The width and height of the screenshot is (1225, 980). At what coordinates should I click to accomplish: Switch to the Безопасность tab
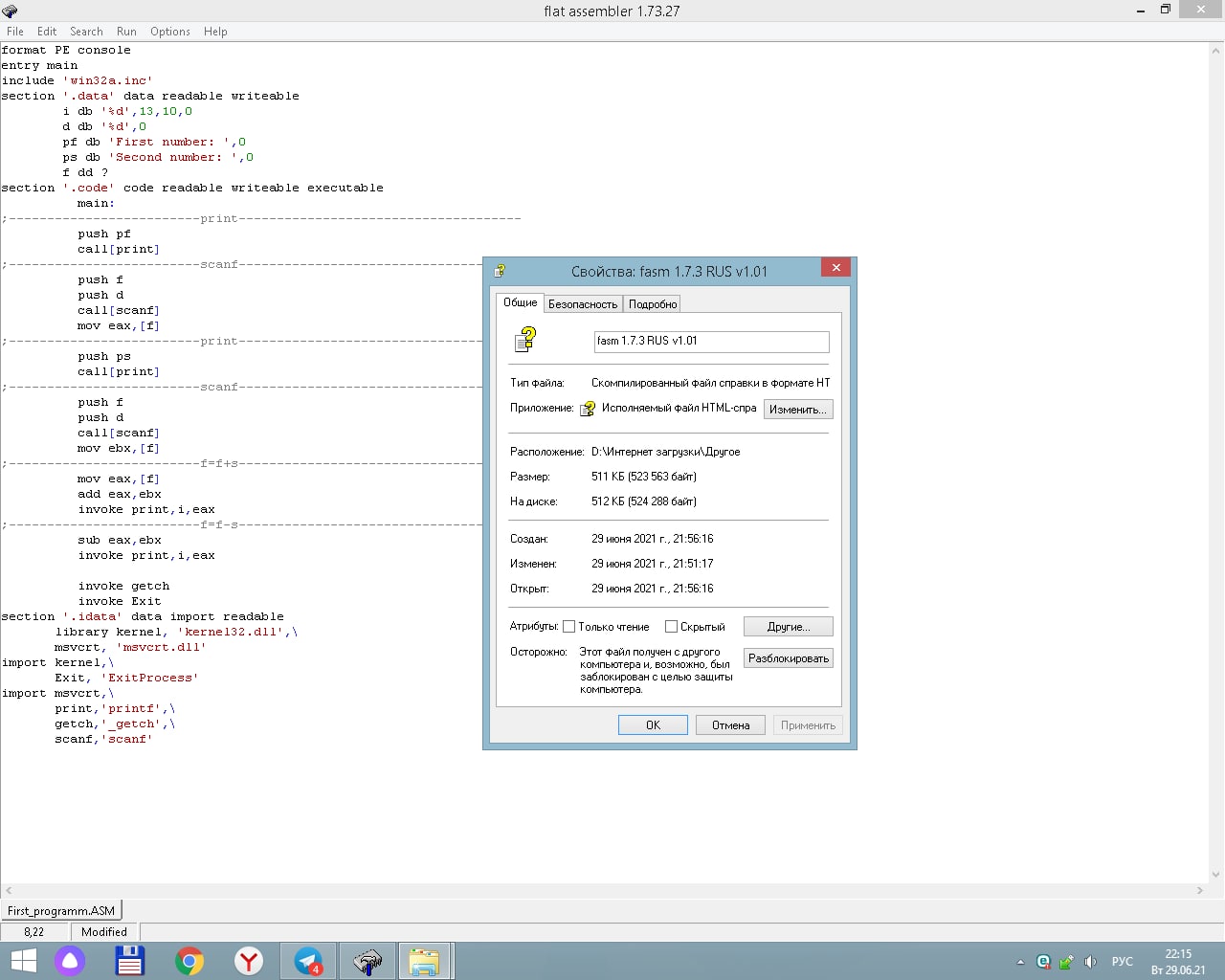(x=583, y=304)
